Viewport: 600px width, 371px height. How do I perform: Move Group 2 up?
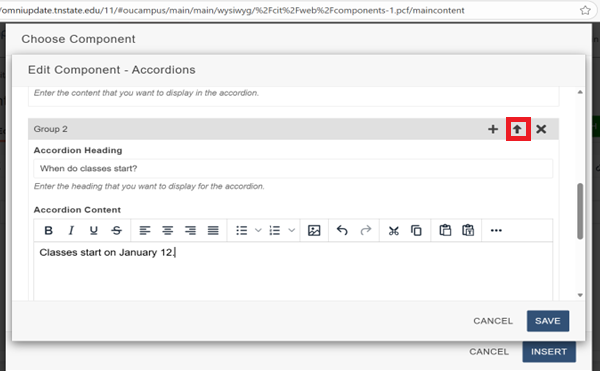tap(517, 129)
